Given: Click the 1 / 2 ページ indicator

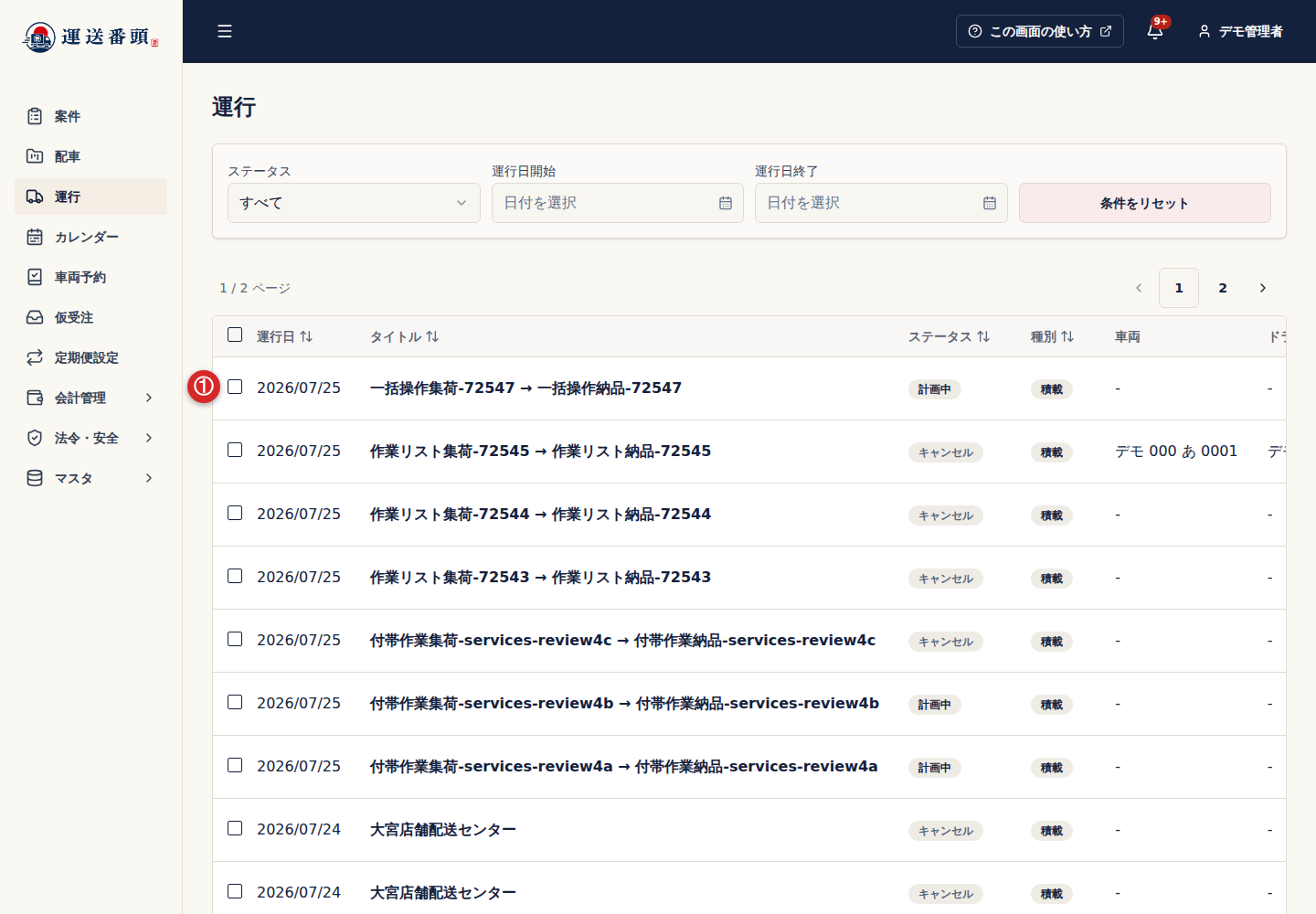Looking at the screenshot, I should coord(255,288).
